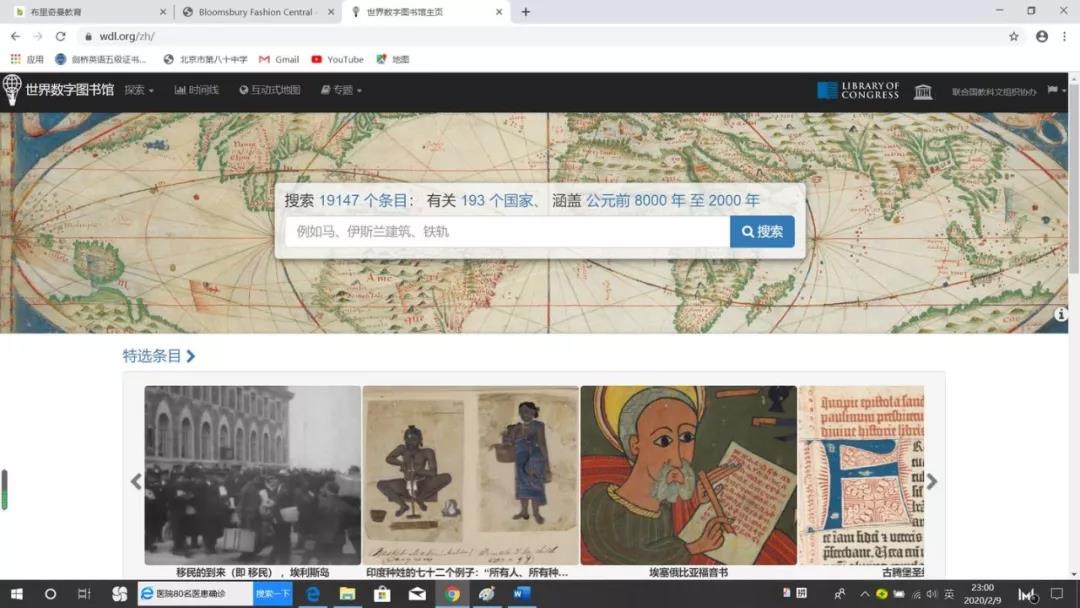Viewport: 1080px width, 608px height.
Task: Open Word from the Windows taskbar
Action: (x=521, y=594)
